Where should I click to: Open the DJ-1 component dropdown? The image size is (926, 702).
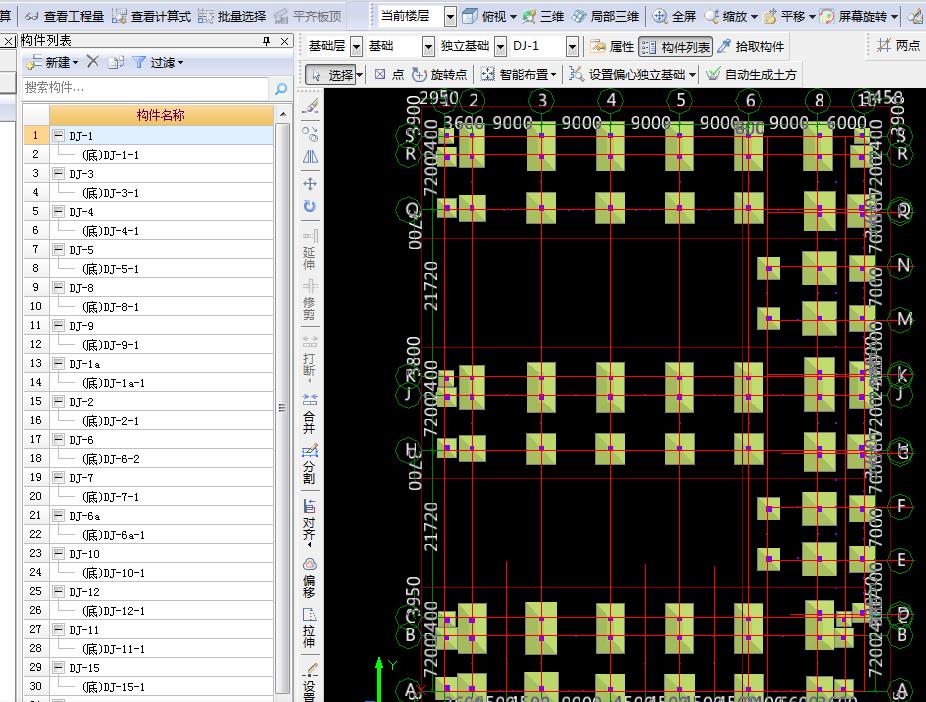[572, 46]
